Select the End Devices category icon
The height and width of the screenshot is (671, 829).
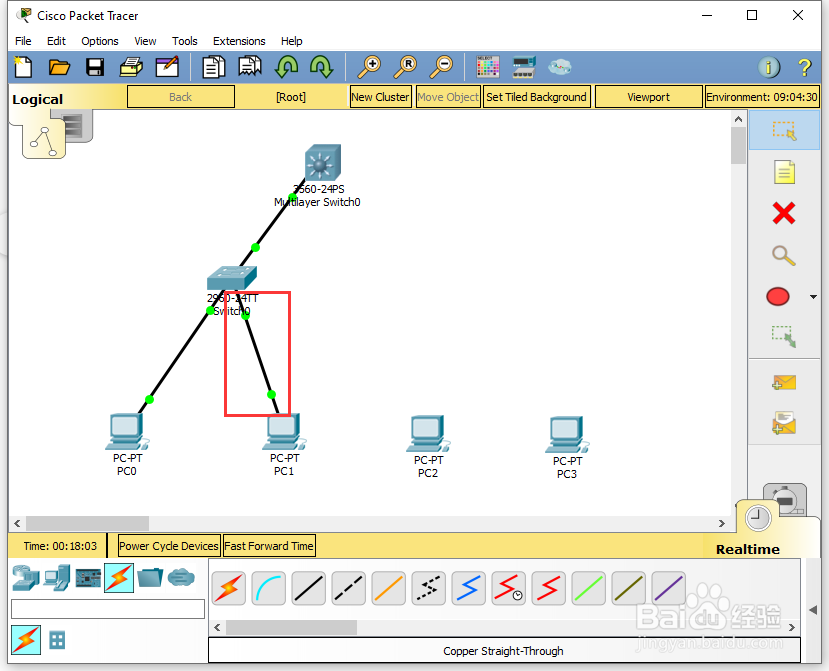(x=57, y=578)
